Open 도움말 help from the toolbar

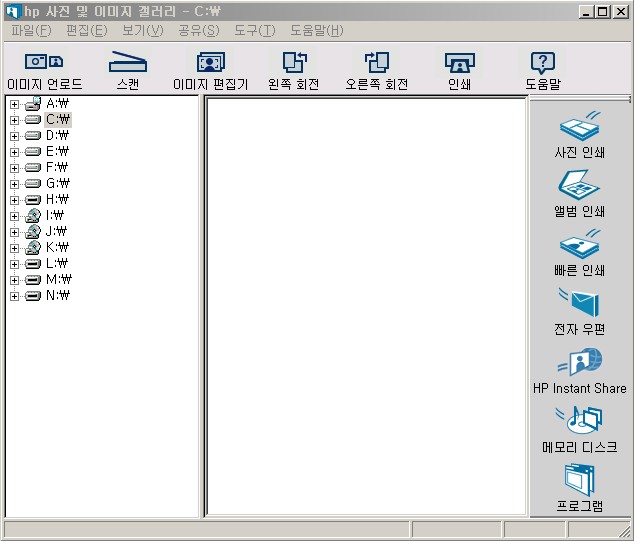[x=543, y=63]
